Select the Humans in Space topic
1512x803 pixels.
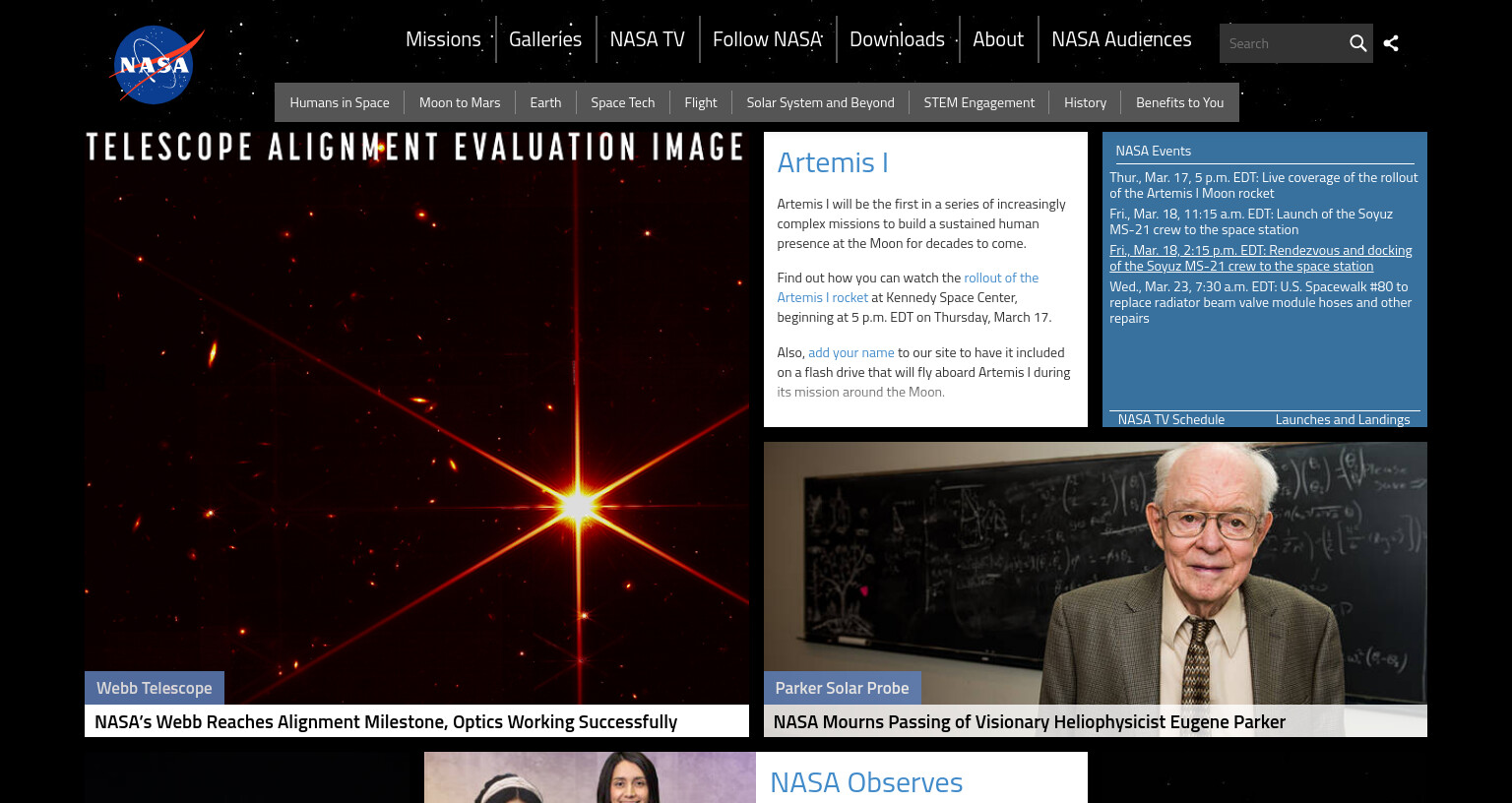[340, 102]
